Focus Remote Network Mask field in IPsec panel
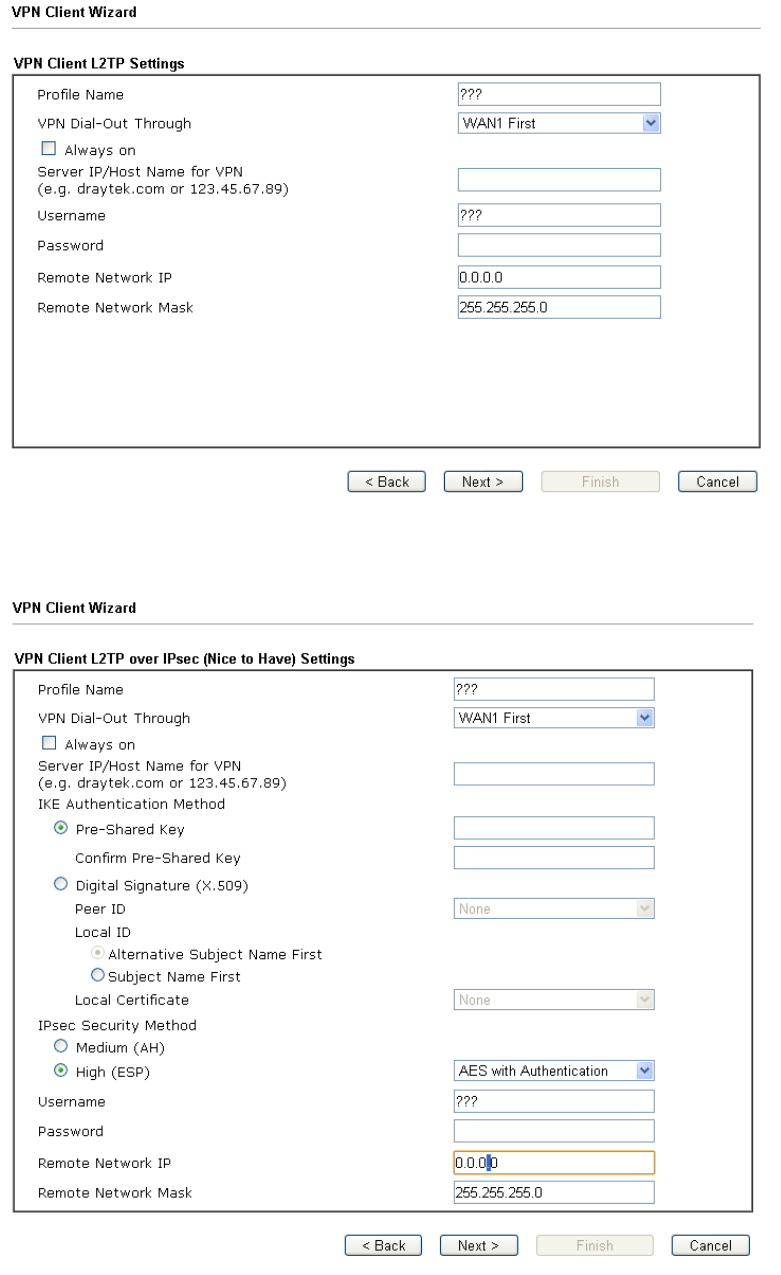 point(554,1193)
